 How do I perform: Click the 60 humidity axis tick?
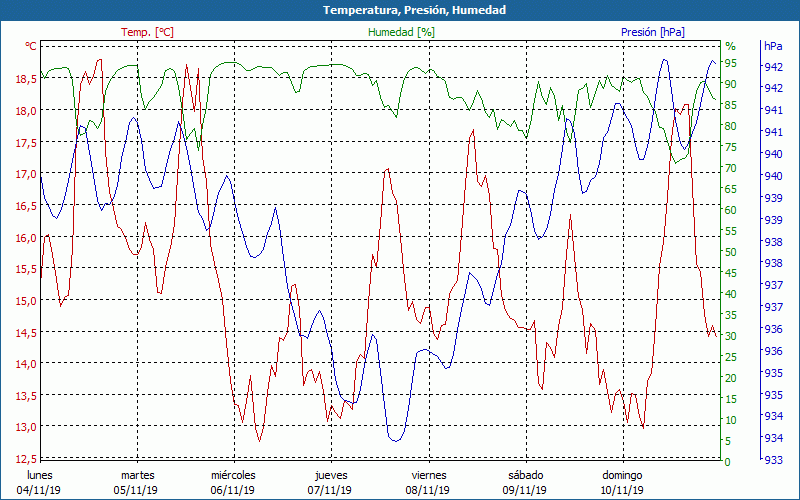(x=731, y=210)
